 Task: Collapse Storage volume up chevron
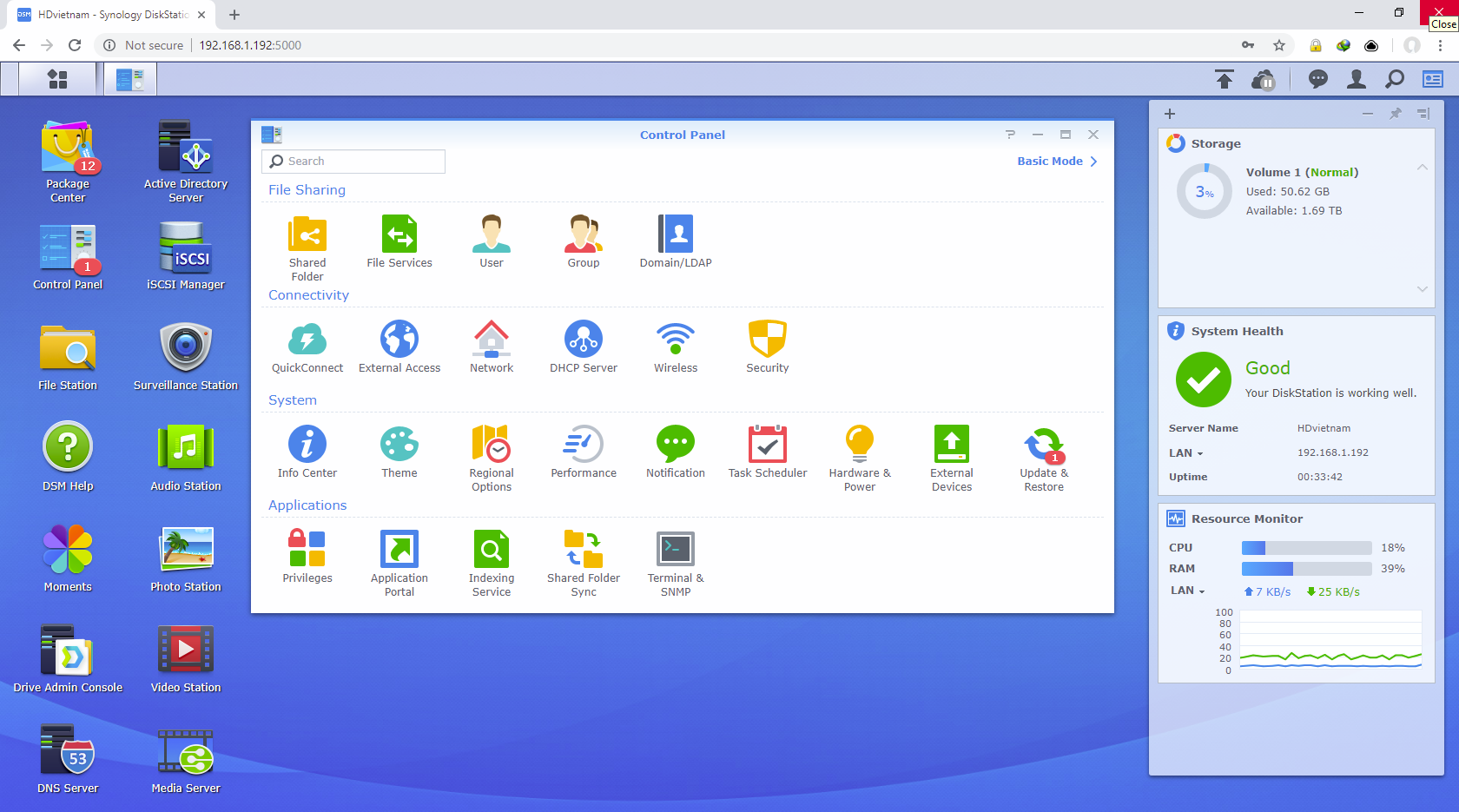(1423, 167)
